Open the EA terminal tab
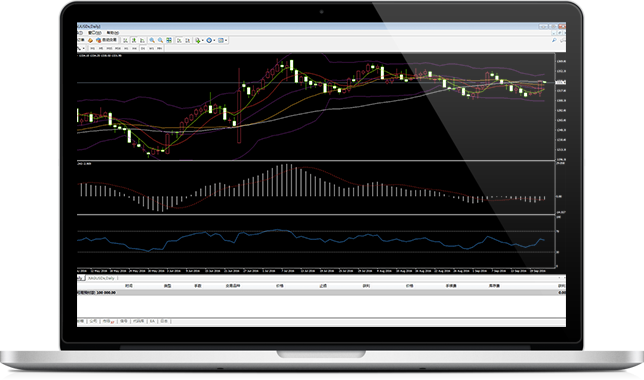644x380 pixels. pyautogui.click(x=152, y=321)
